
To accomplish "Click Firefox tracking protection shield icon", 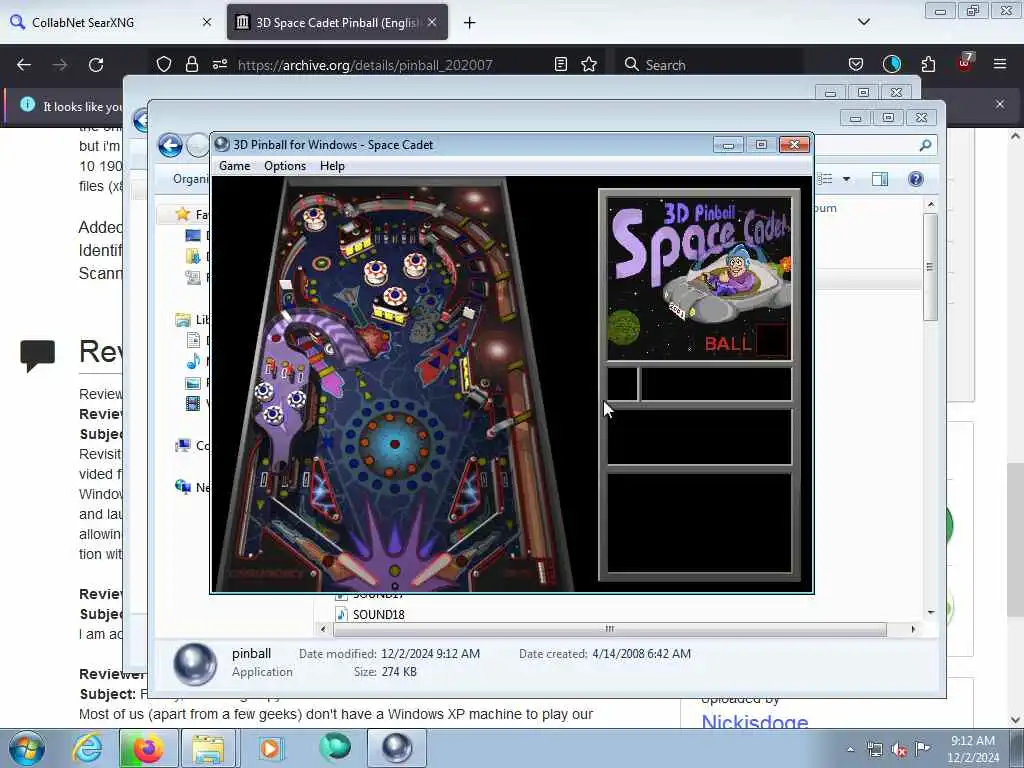I will (x=164, y=64).
